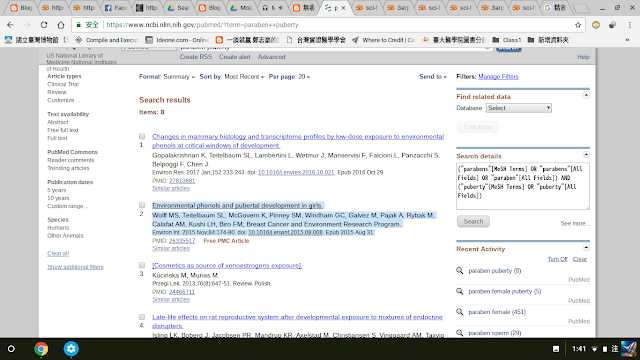Show more bookmarks chevron
Screen dimensions: 640x360
[627, 40]
